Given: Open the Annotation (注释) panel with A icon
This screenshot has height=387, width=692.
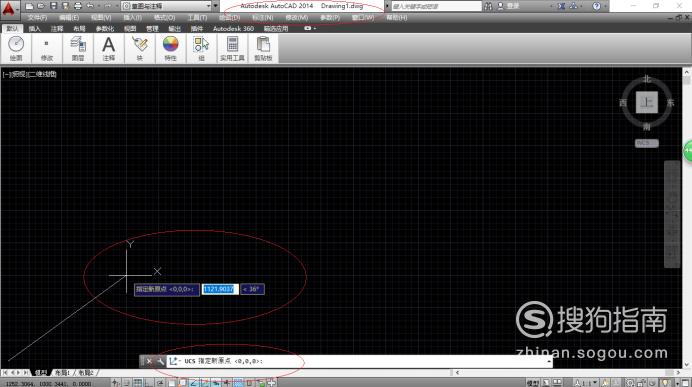Looking at the screenshot, I should coord(109,49).
